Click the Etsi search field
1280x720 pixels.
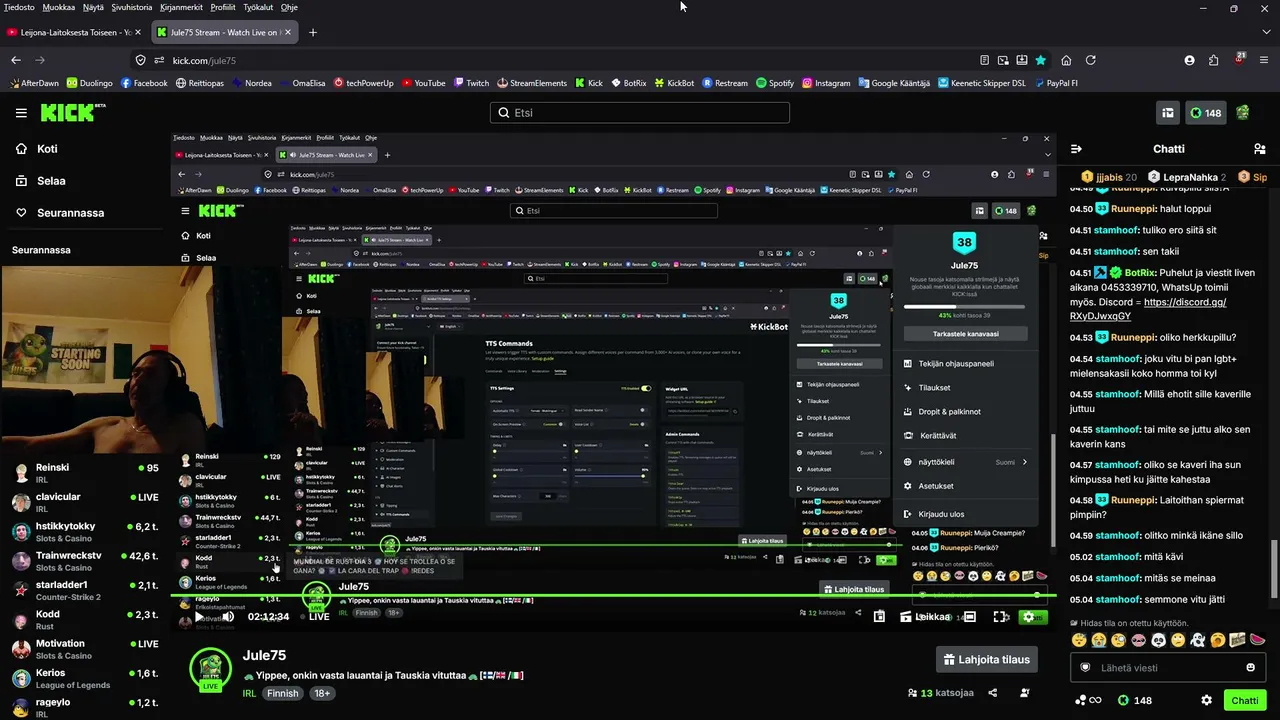click(x=640, y=113)
